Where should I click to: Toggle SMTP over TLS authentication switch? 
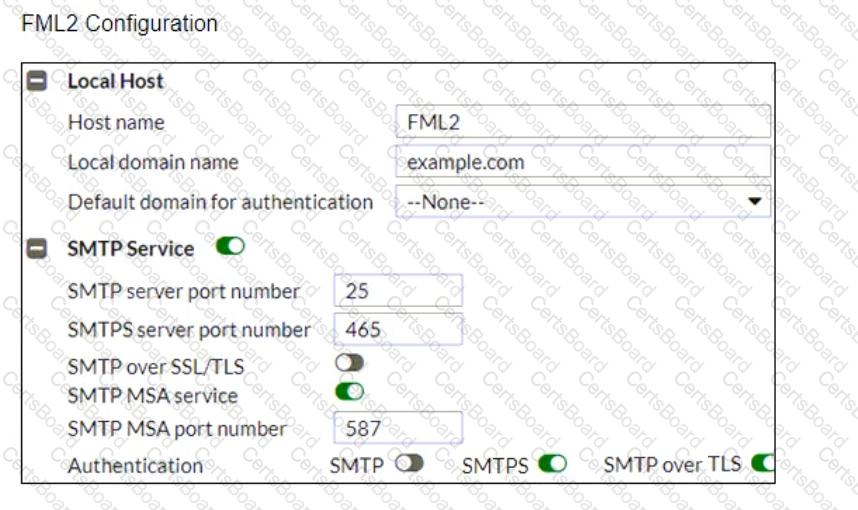pyautogui.click(x=763, y=463)
